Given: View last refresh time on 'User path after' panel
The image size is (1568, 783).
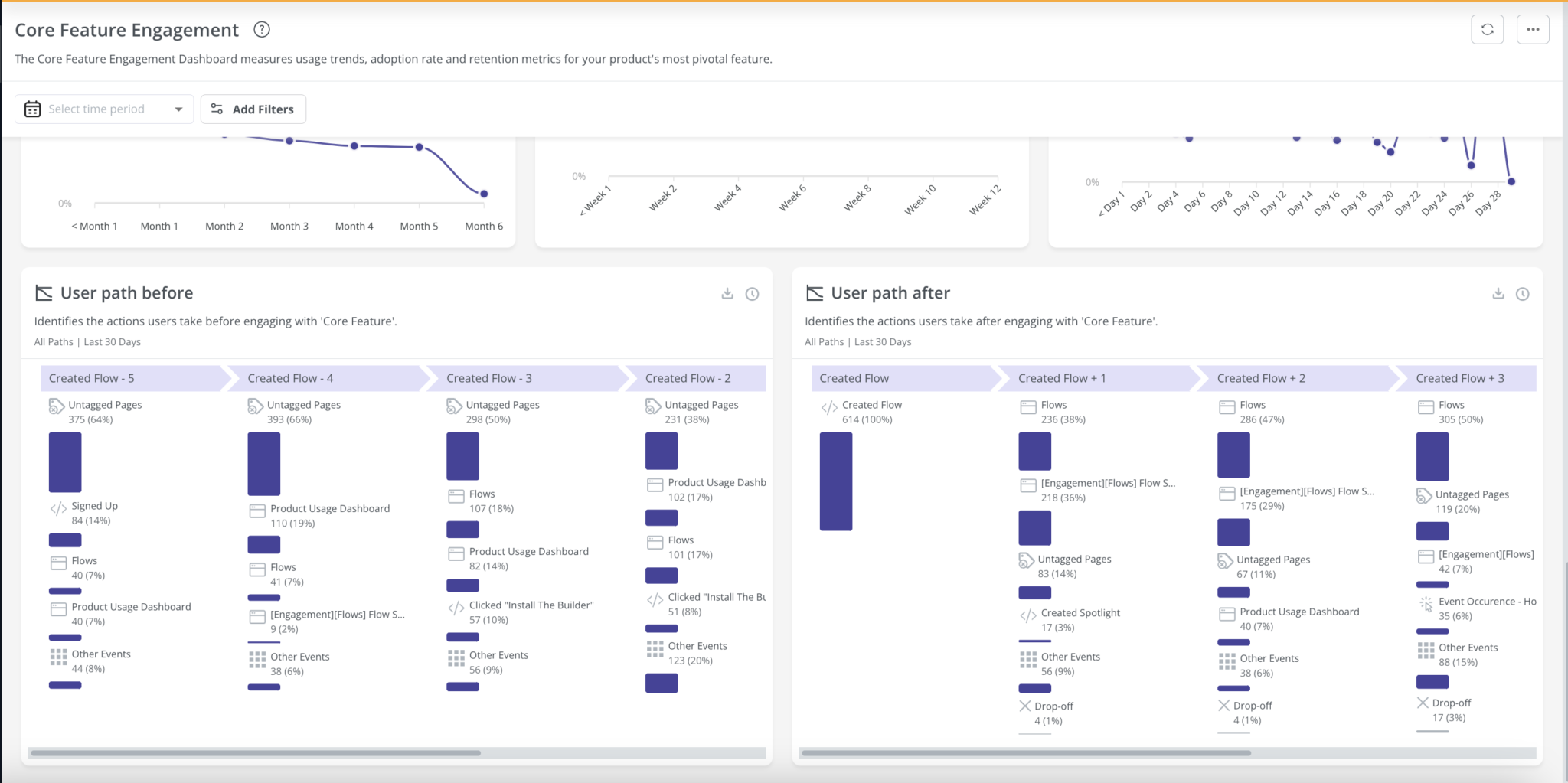Looking at the screenshot, I should click(x=1523, y=294).
